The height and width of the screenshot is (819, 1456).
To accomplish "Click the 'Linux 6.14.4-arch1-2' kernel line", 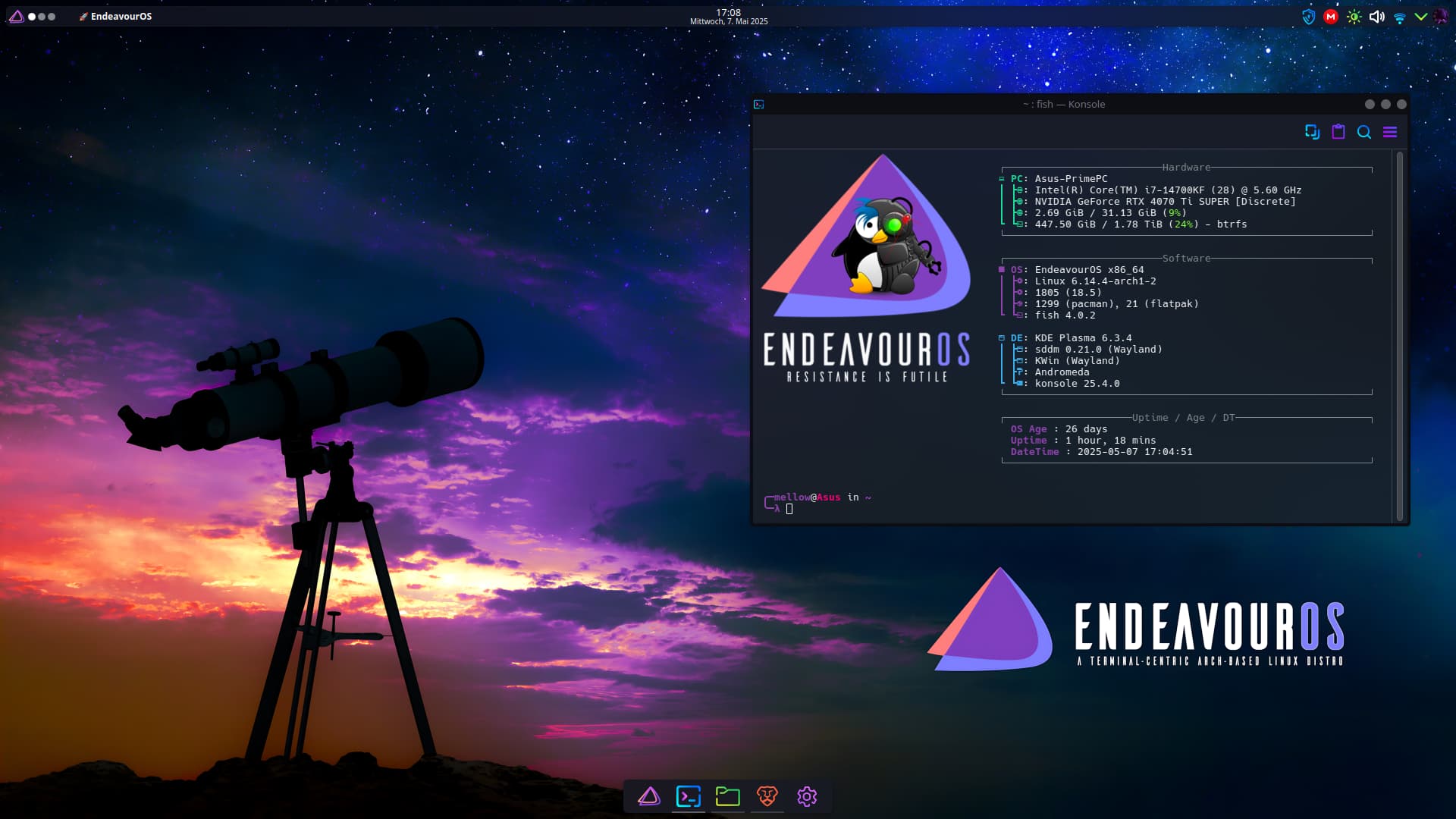I will pos(1095,281).
